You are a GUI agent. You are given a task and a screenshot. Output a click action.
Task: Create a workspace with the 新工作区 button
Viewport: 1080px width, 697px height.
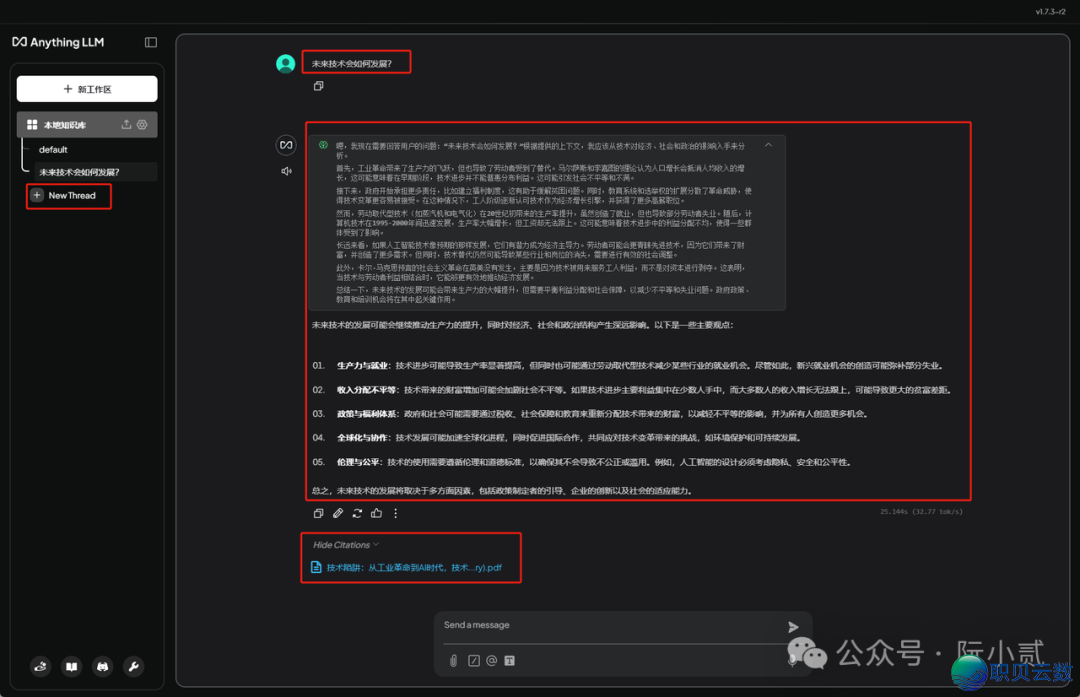[87, 88]
